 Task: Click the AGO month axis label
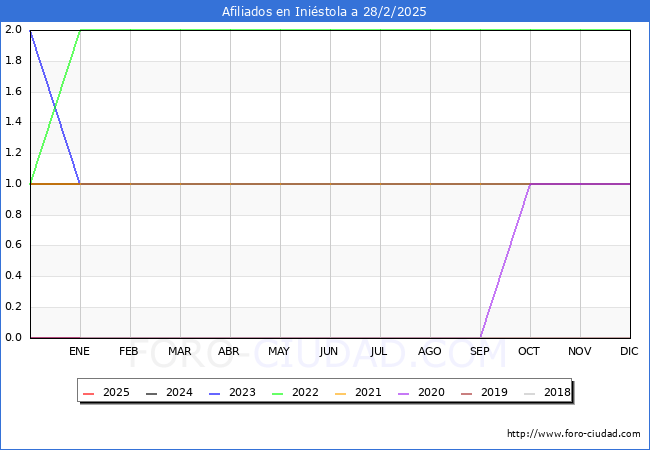(429, 351)
